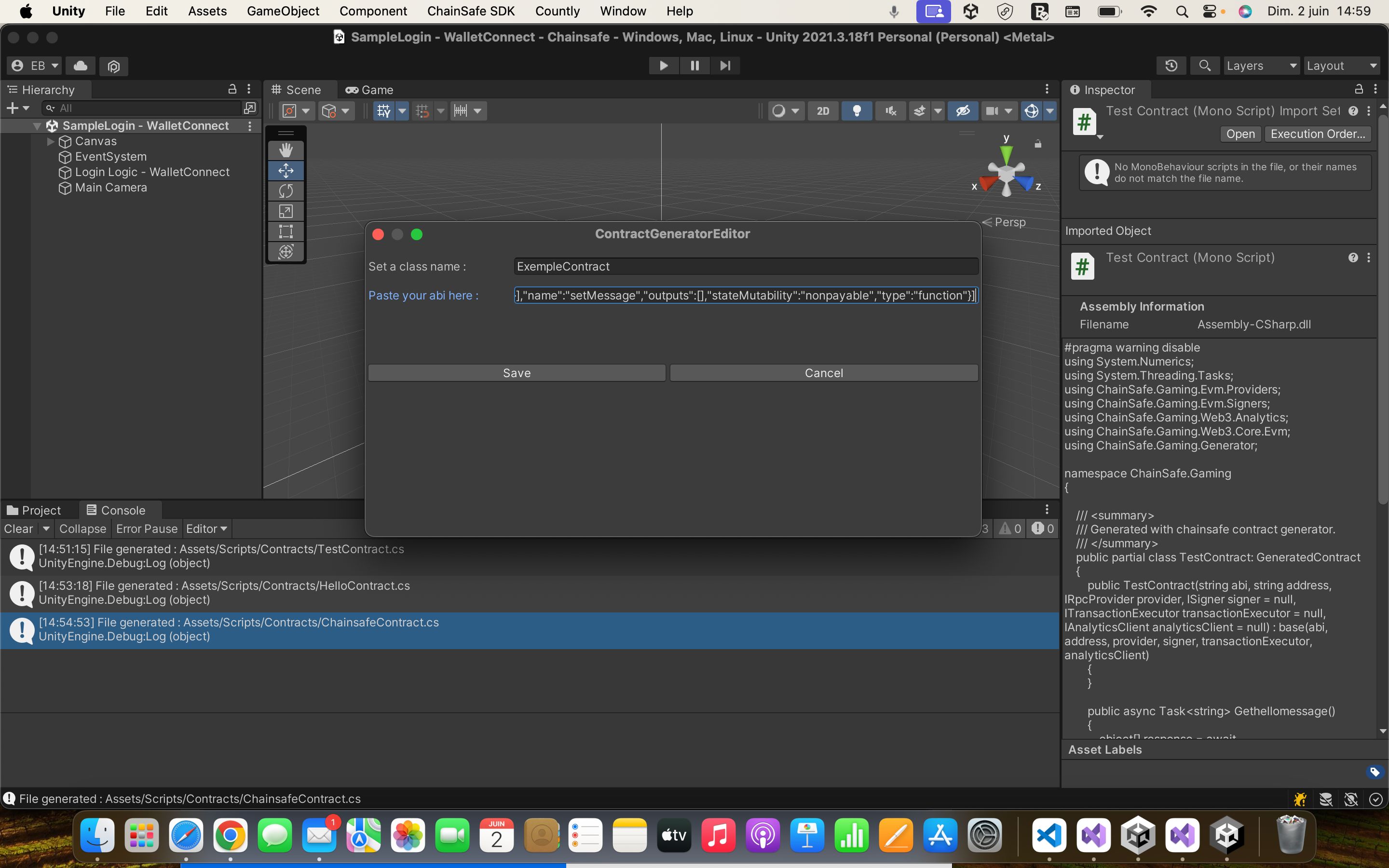Collapse the SampleLogin - WalletConnect scene

click(x=37, y=126)
